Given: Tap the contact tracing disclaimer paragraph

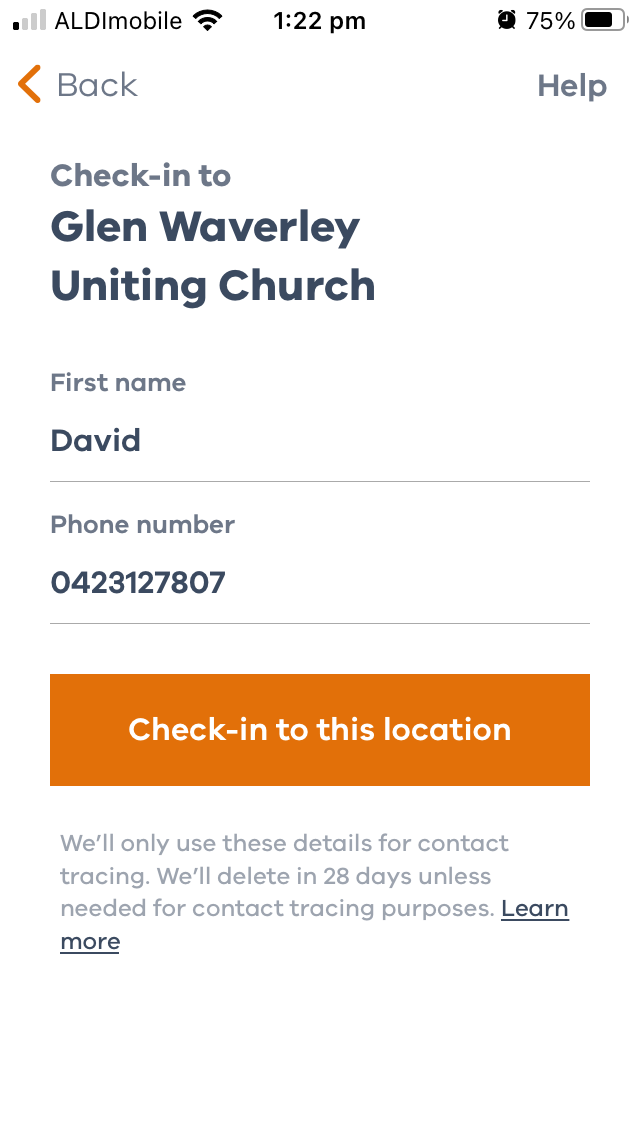Looking at the screenshot, I should [x=315, y=892].
